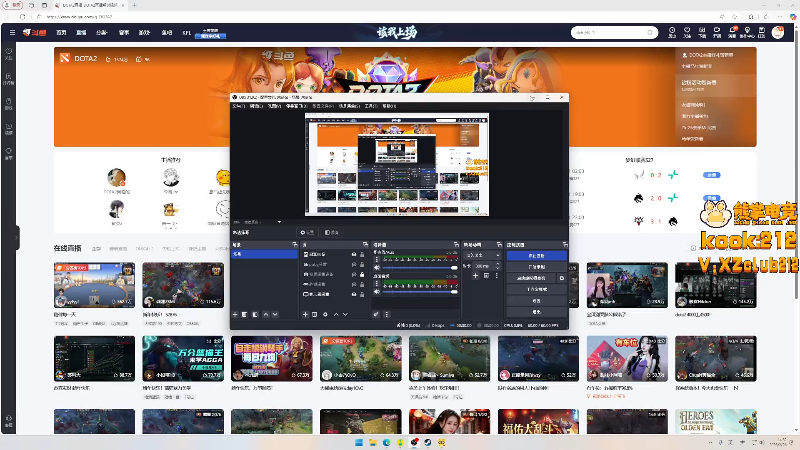
Task: Move scene up arrow in OBS Scenes dock
Action: [x=265, y=315]
